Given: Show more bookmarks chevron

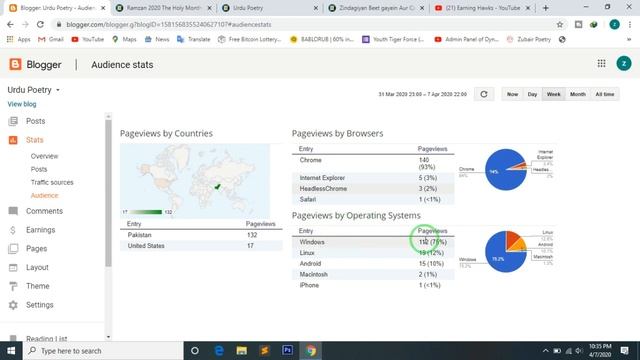Looking at the screenshot, I should 629,39.
